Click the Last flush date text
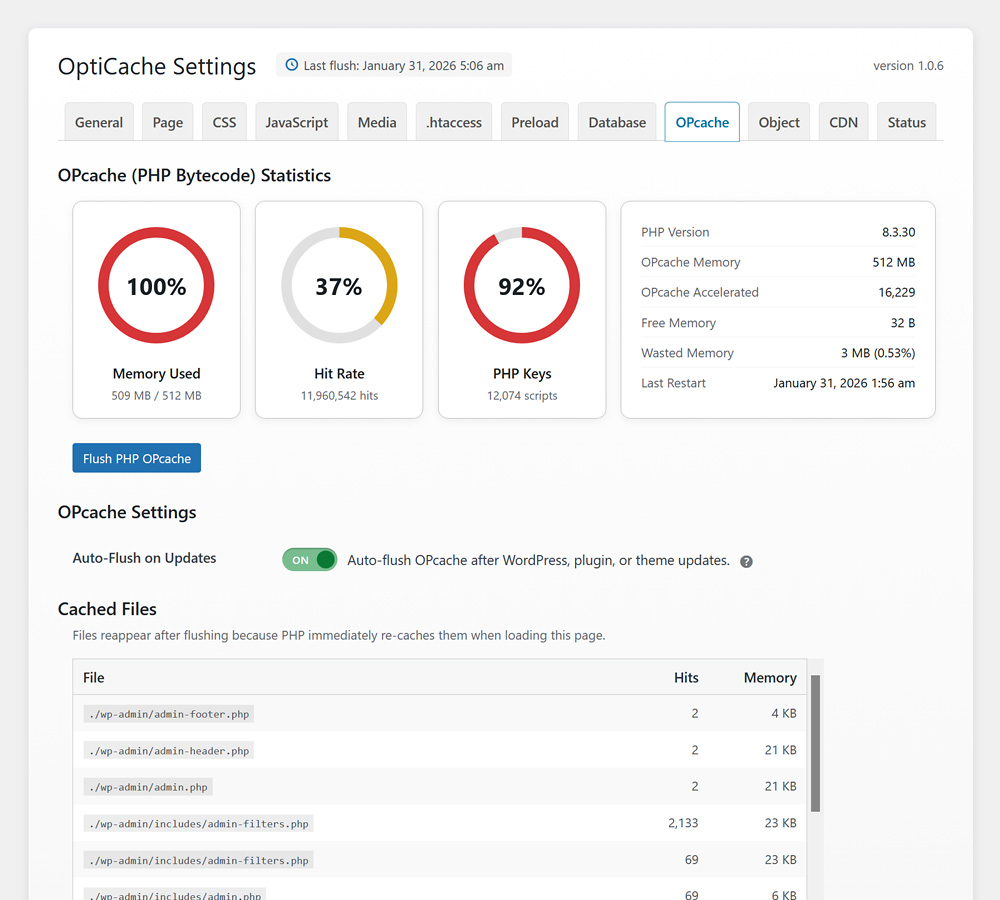1000x900 pixels. 404,65
